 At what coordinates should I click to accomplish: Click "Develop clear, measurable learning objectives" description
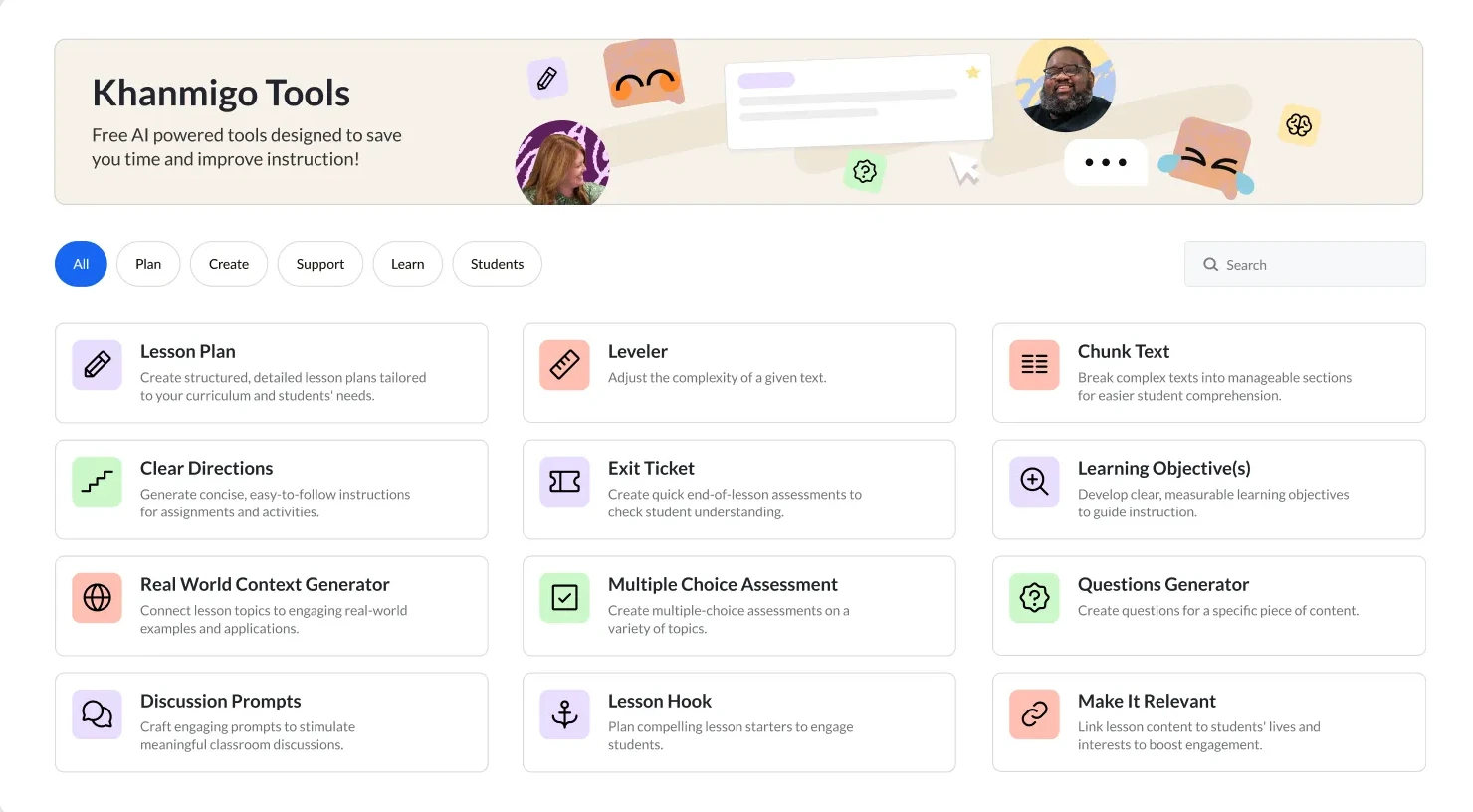coord(1213,503)
